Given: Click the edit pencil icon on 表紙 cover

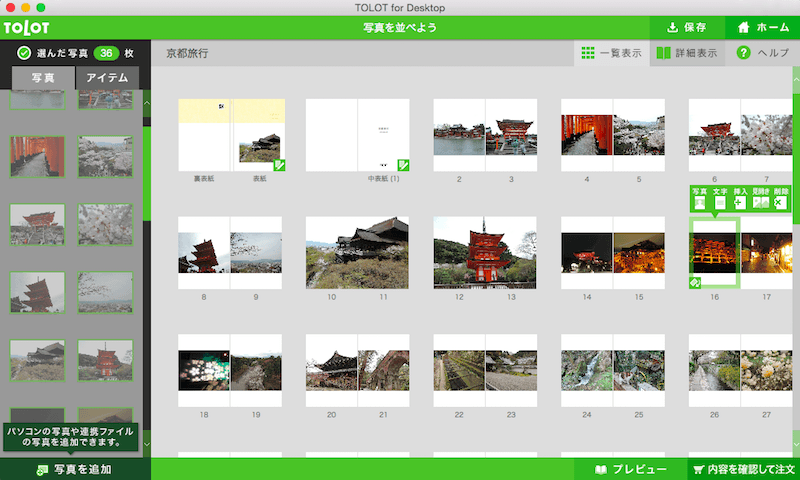Looking at the screenshot, I should point(279,165).
